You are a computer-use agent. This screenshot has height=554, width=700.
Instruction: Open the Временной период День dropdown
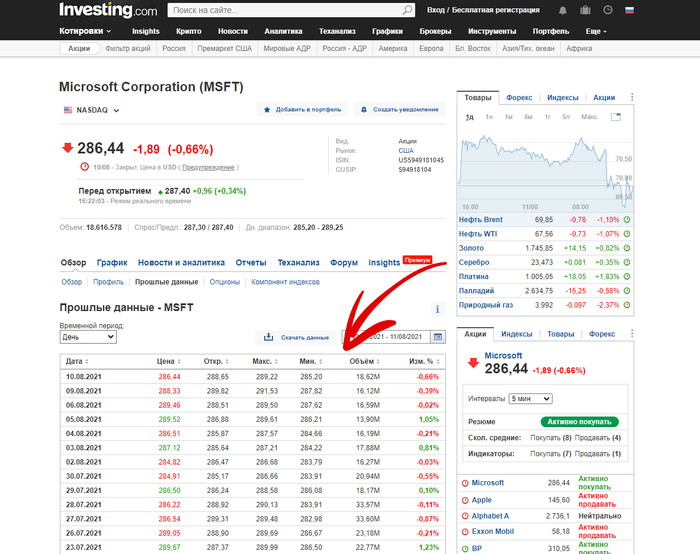88,337
